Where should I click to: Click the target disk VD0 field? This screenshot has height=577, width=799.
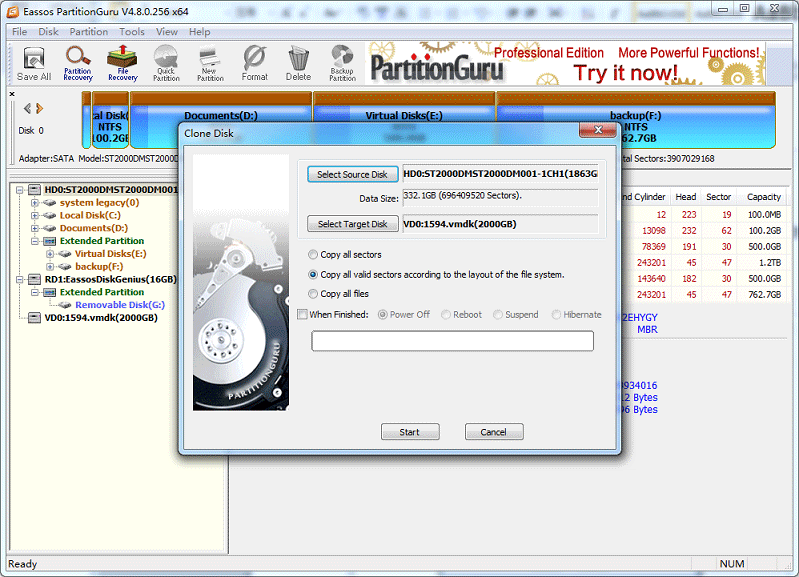[500, 224]
